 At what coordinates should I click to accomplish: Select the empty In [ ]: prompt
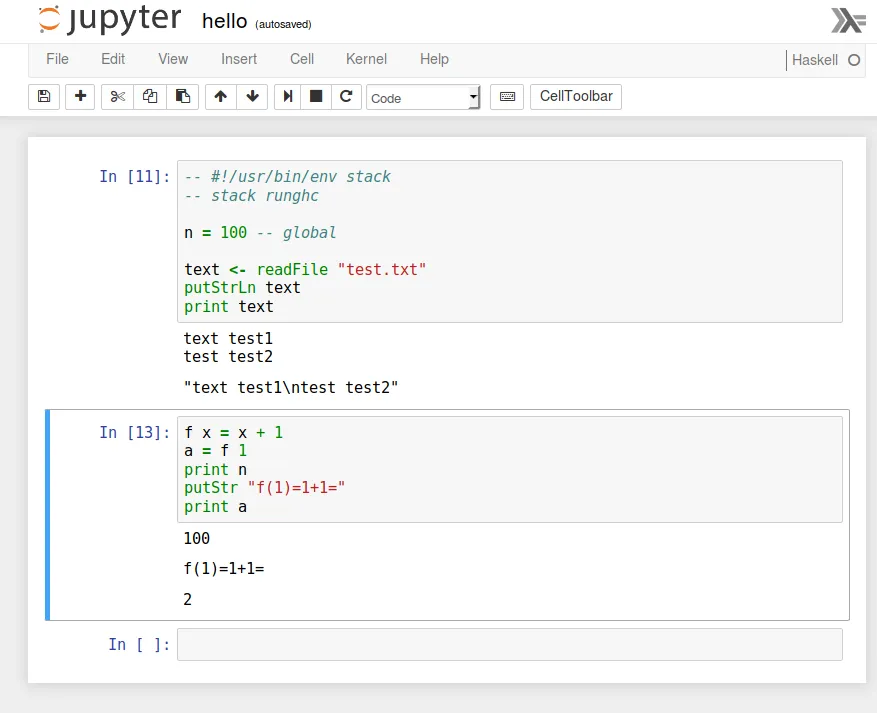click(139, 644)
